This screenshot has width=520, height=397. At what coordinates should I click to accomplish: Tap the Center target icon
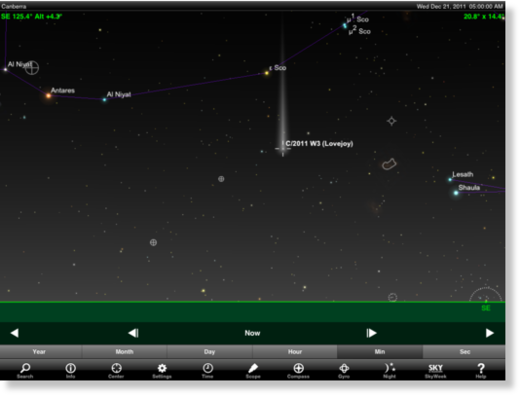pyautogui.click(x=116, y=370)
